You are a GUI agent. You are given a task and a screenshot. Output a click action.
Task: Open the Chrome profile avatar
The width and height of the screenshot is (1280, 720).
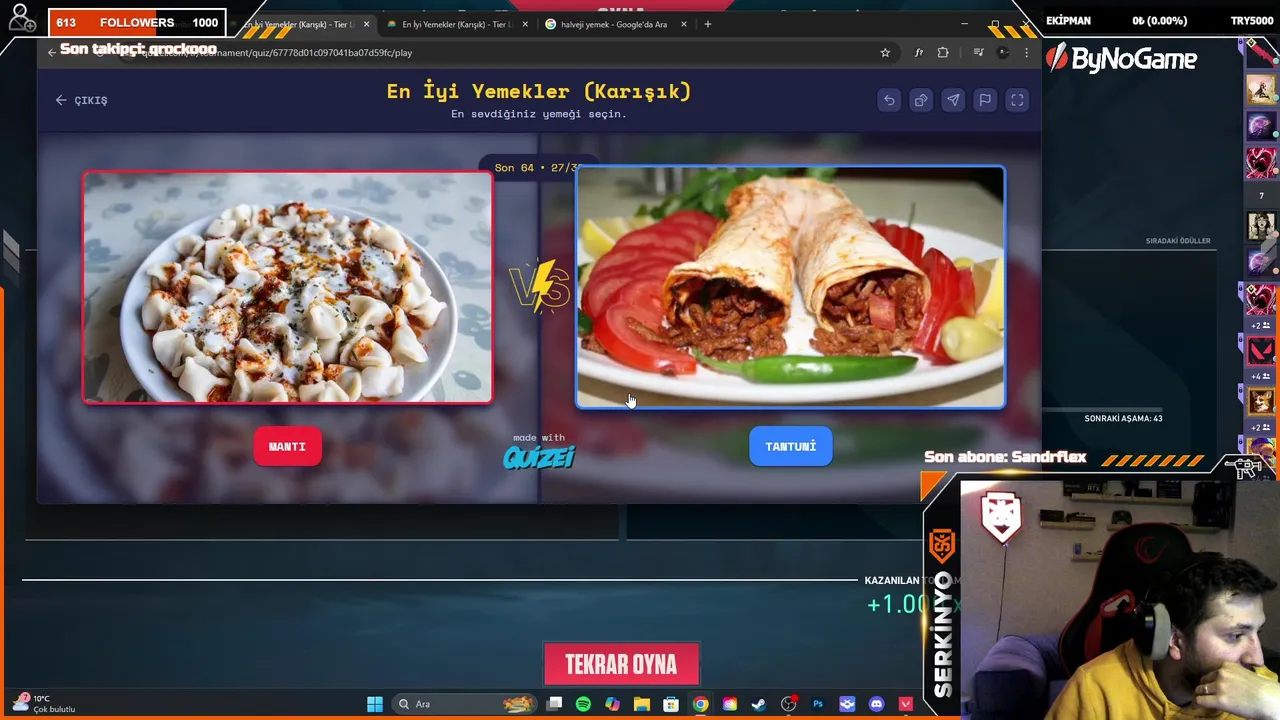coord(1003,53)
